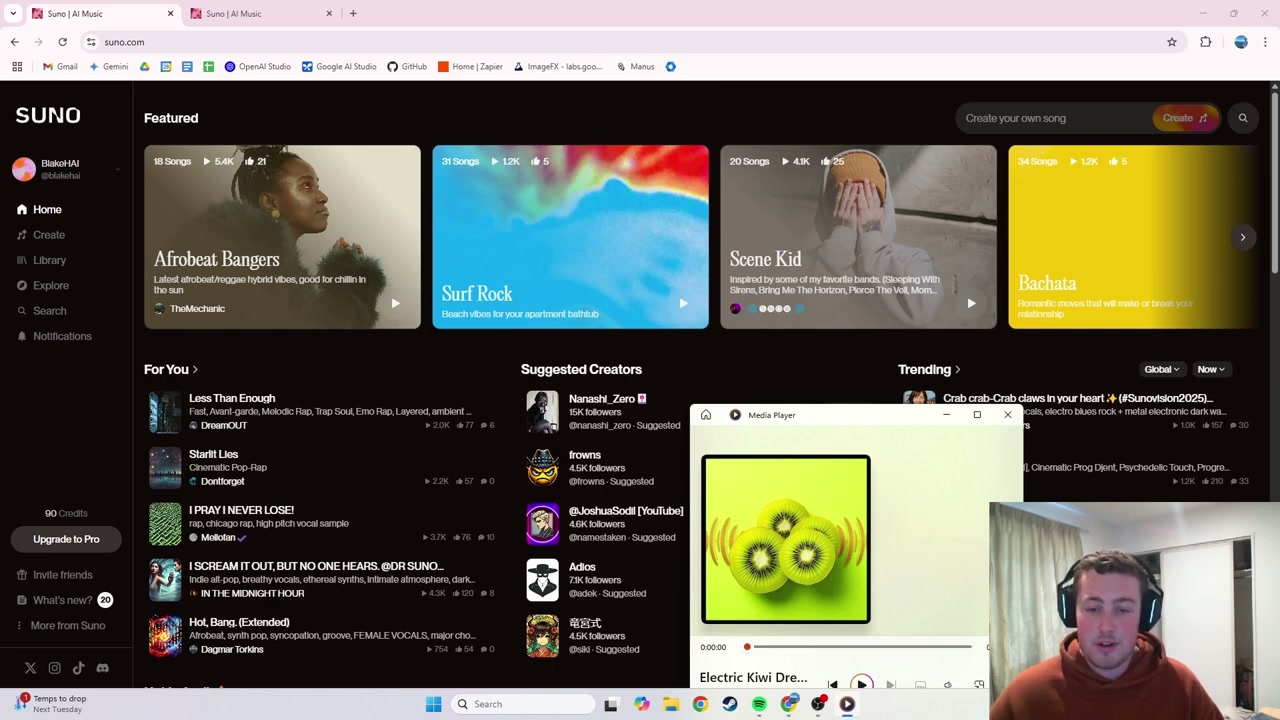Click browser back arrow

click(x=14, y=42)
